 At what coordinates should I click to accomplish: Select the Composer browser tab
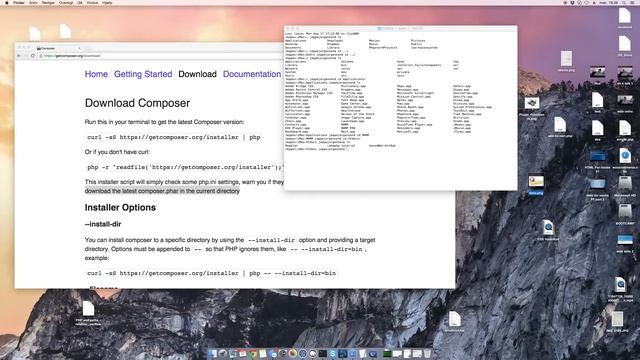pyautogui.click(x=57, y=48)
